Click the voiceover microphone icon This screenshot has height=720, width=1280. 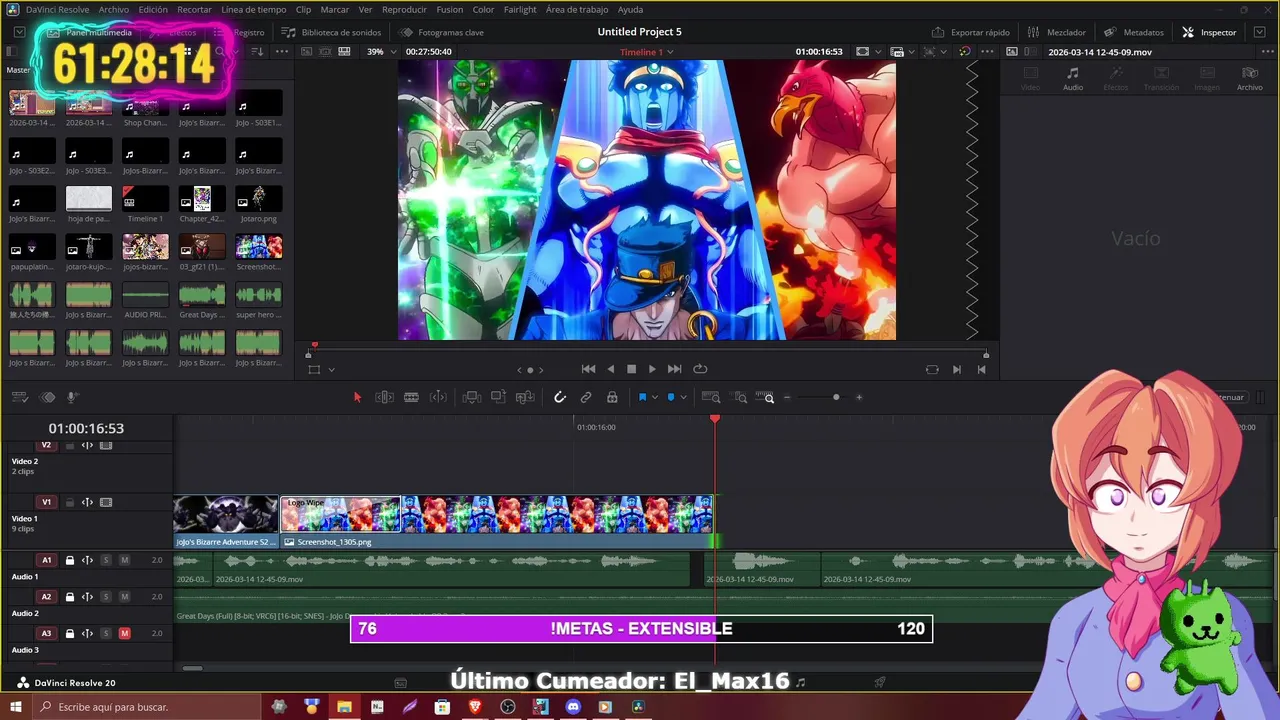tap(72, 397)
